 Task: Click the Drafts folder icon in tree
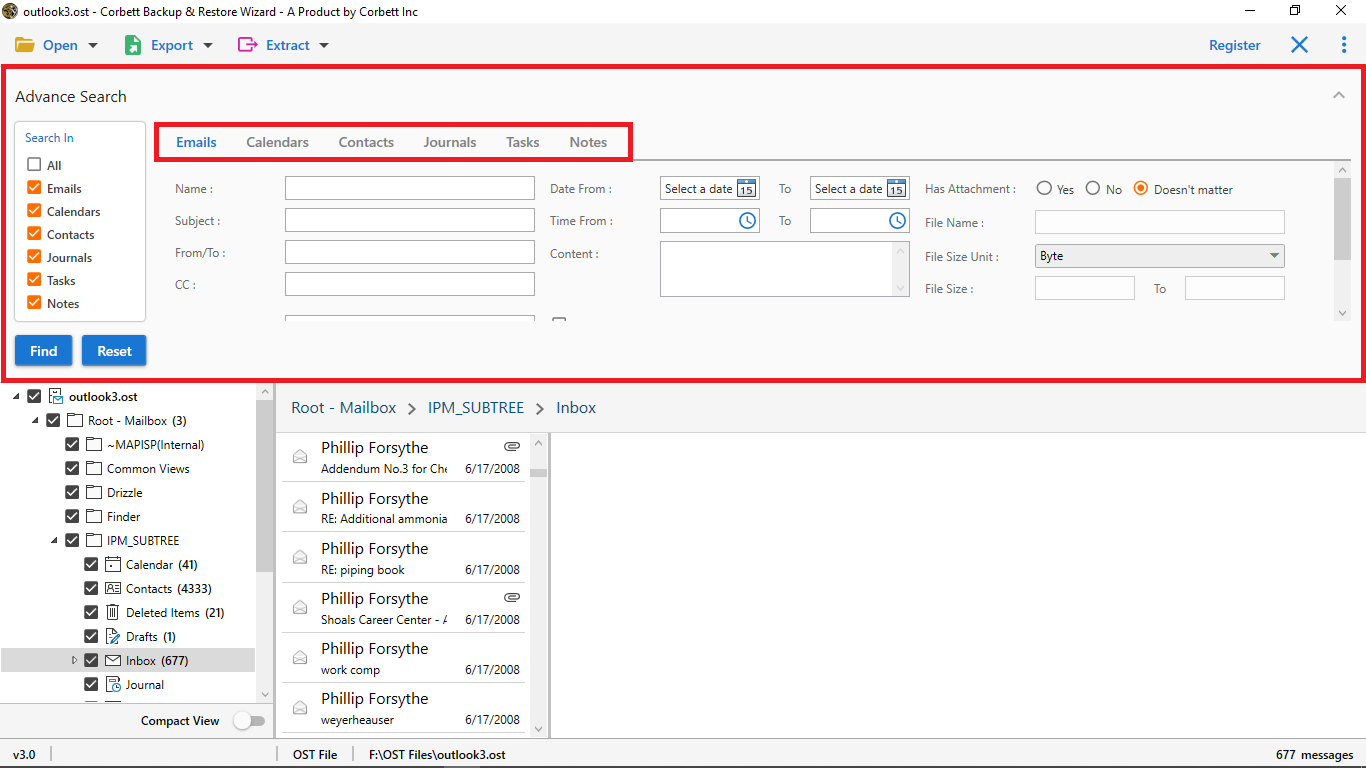pos(113,637)
